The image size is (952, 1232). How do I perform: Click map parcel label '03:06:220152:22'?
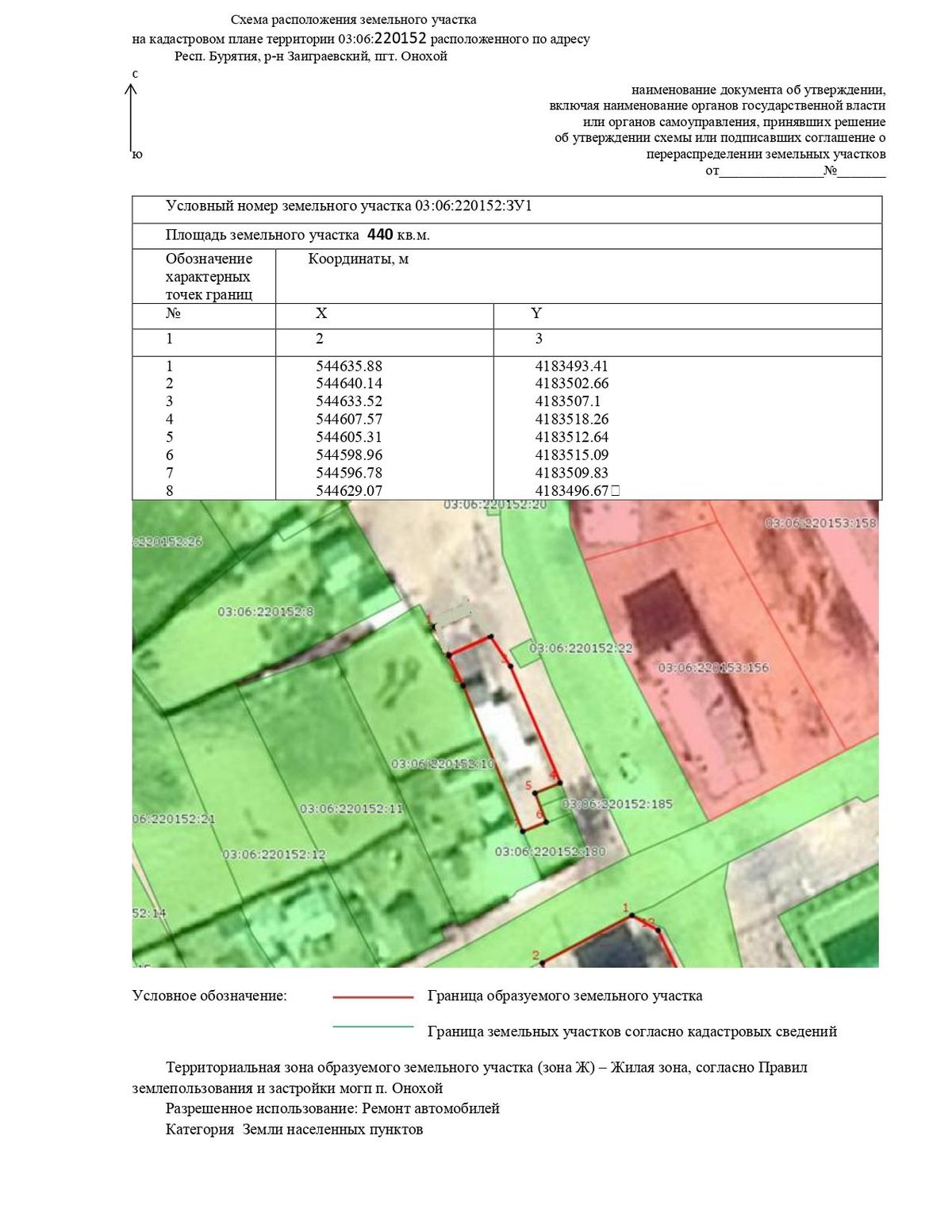tap(581, 648)
